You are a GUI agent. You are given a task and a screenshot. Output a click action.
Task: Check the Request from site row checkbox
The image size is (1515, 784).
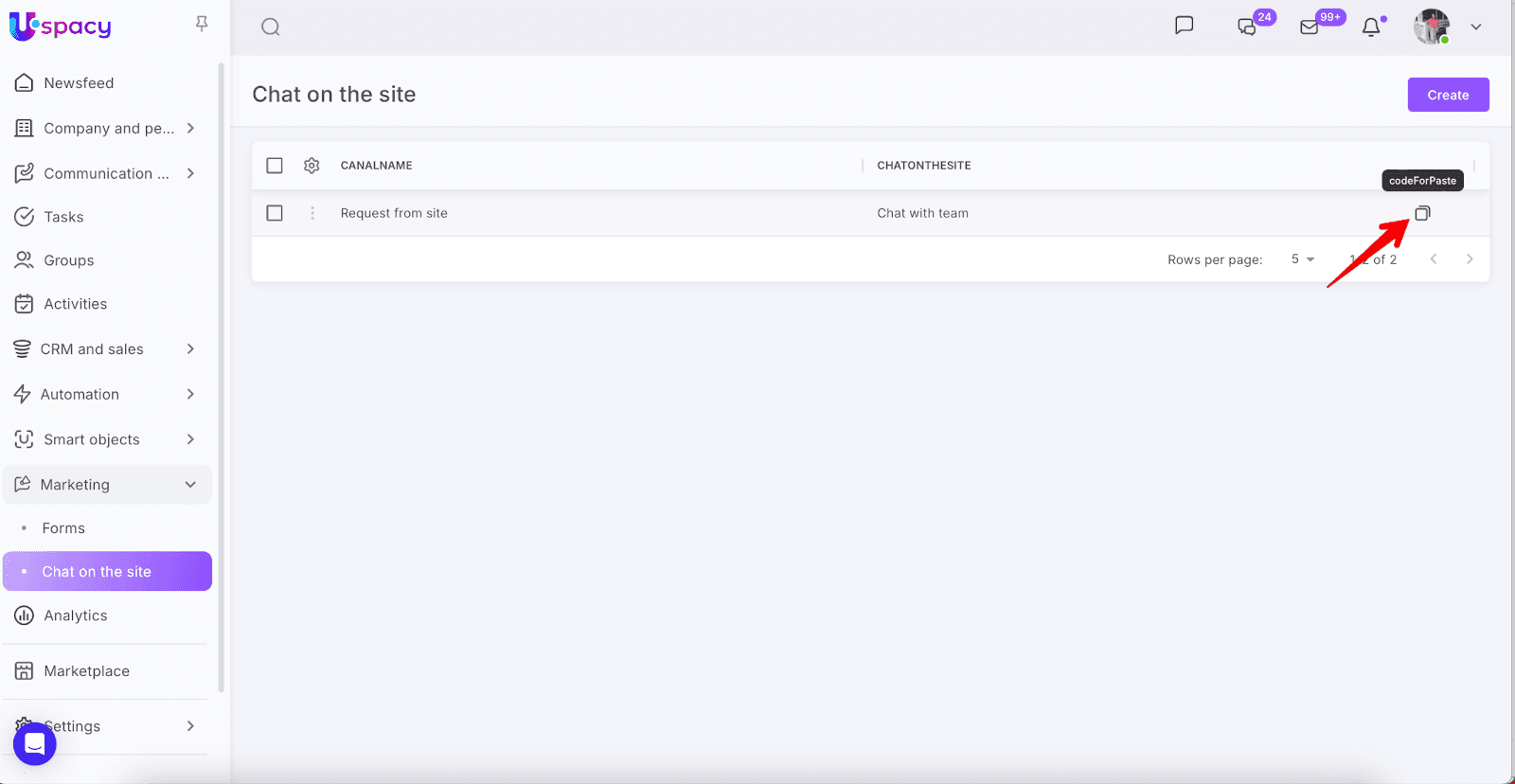coord(275,213)
